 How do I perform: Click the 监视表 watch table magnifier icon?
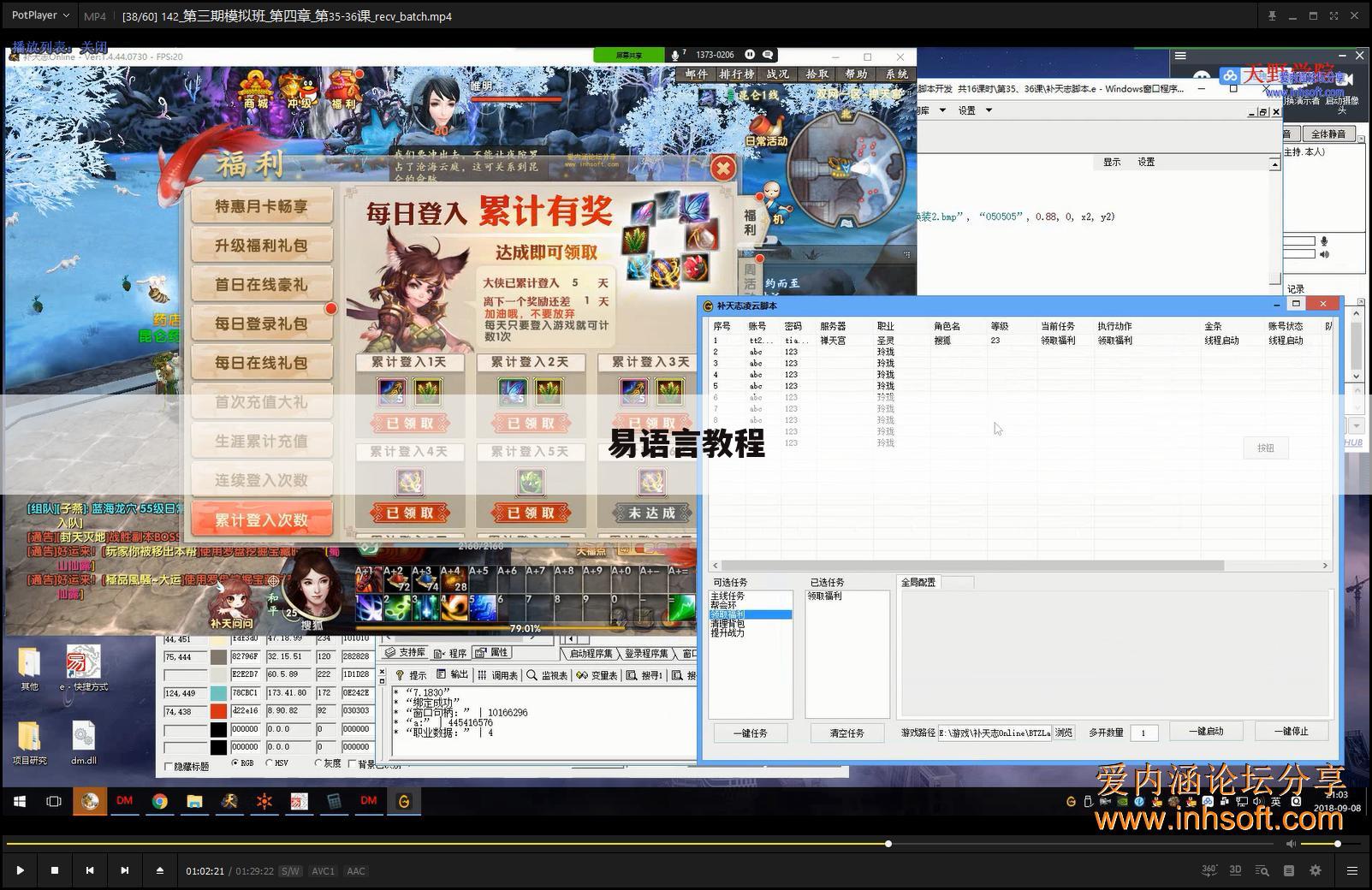coord(532,675)
